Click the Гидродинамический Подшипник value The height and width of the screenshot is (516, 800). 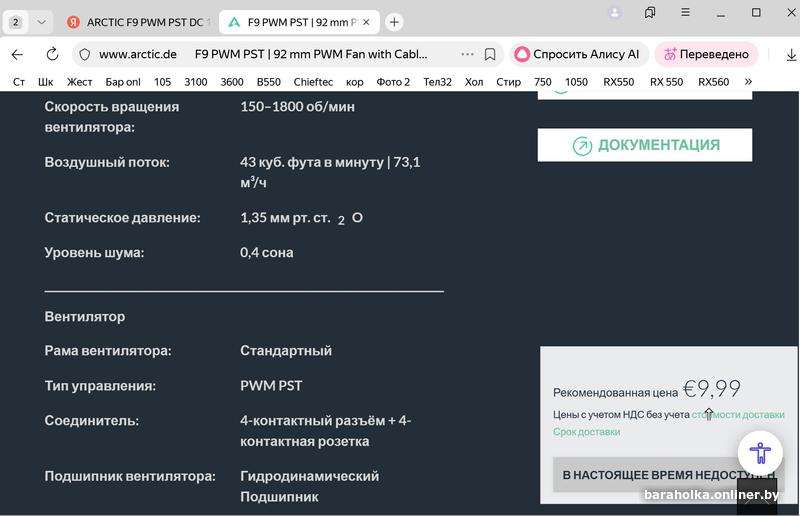pyautogui.click(x=309, y=486)
